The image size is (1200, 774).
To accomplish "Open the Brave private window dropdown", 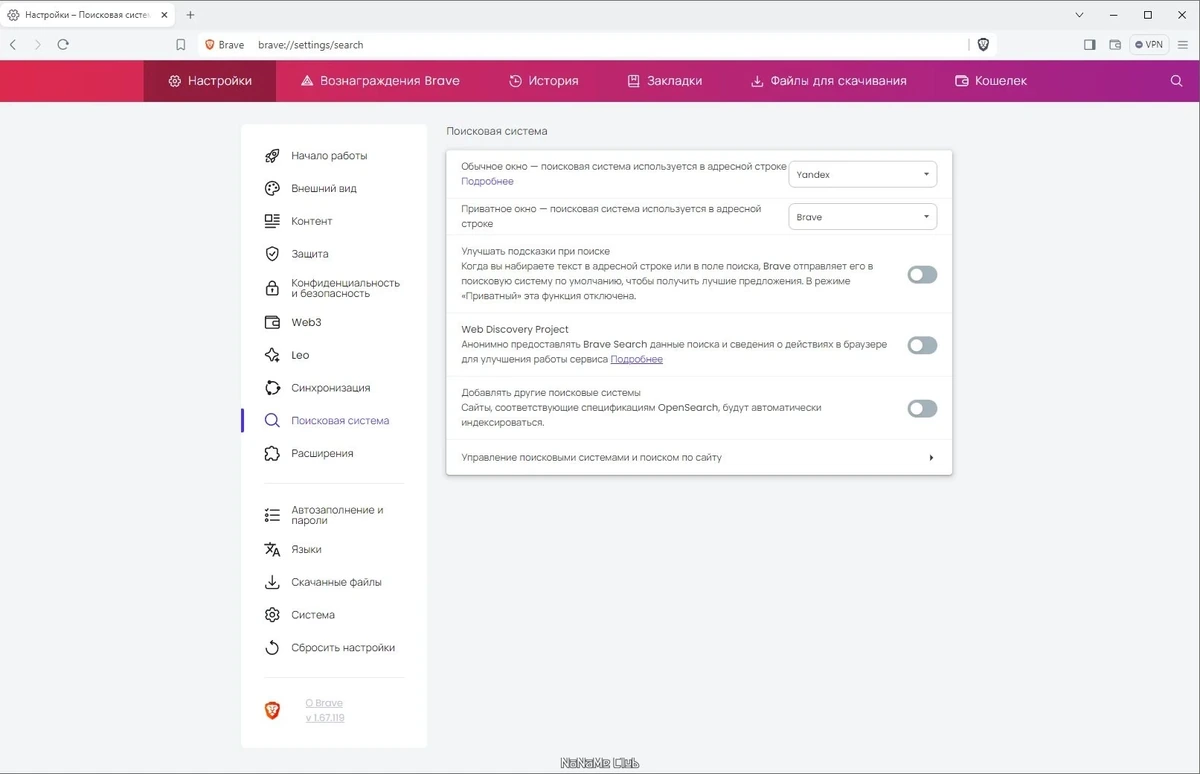I will point(862,217).
